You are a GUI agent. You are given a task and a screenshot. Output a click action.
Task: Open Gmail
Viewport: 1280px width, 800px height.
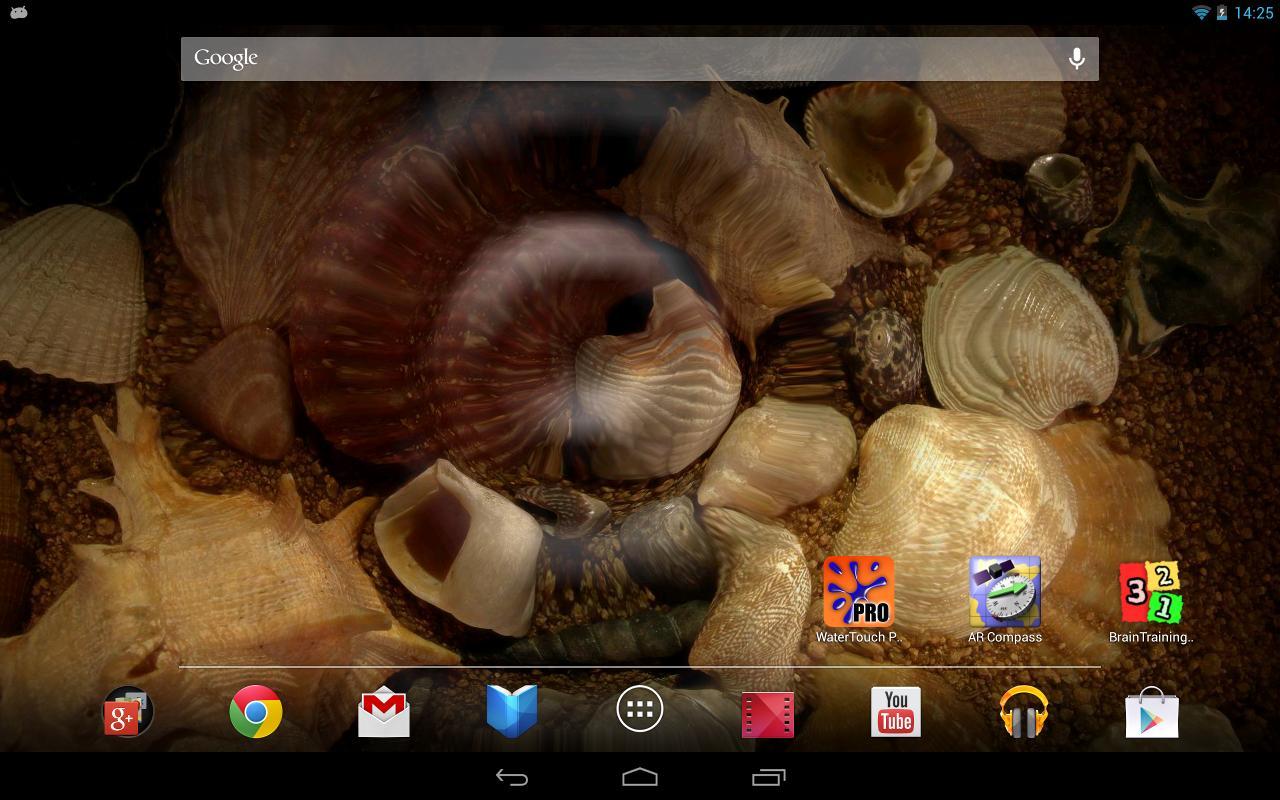tap(384, 711)
